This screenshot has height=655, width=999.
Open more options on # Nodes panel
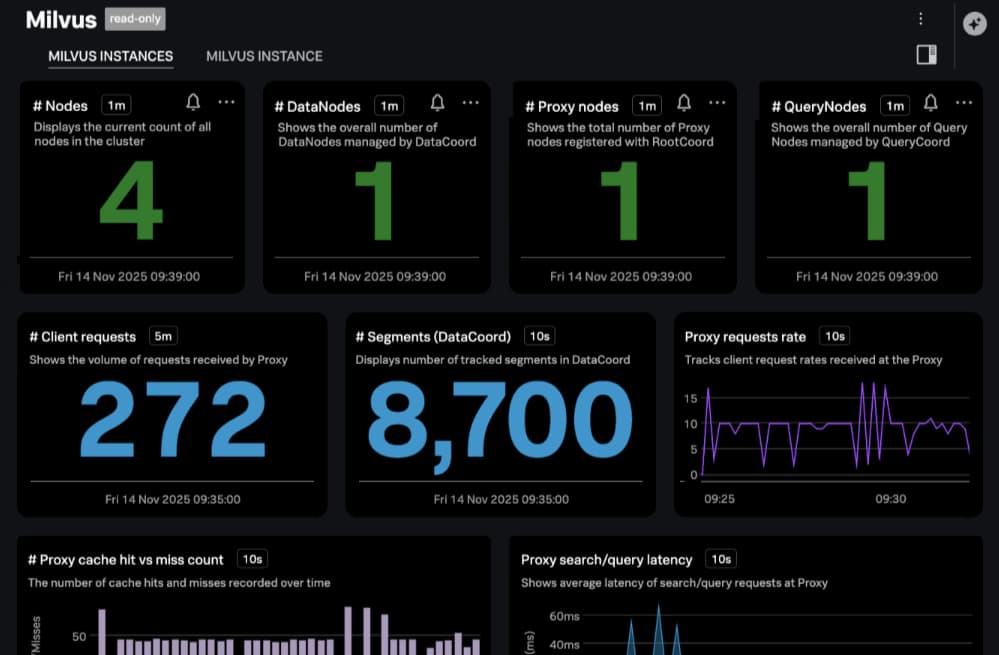[x=226, y=102]
